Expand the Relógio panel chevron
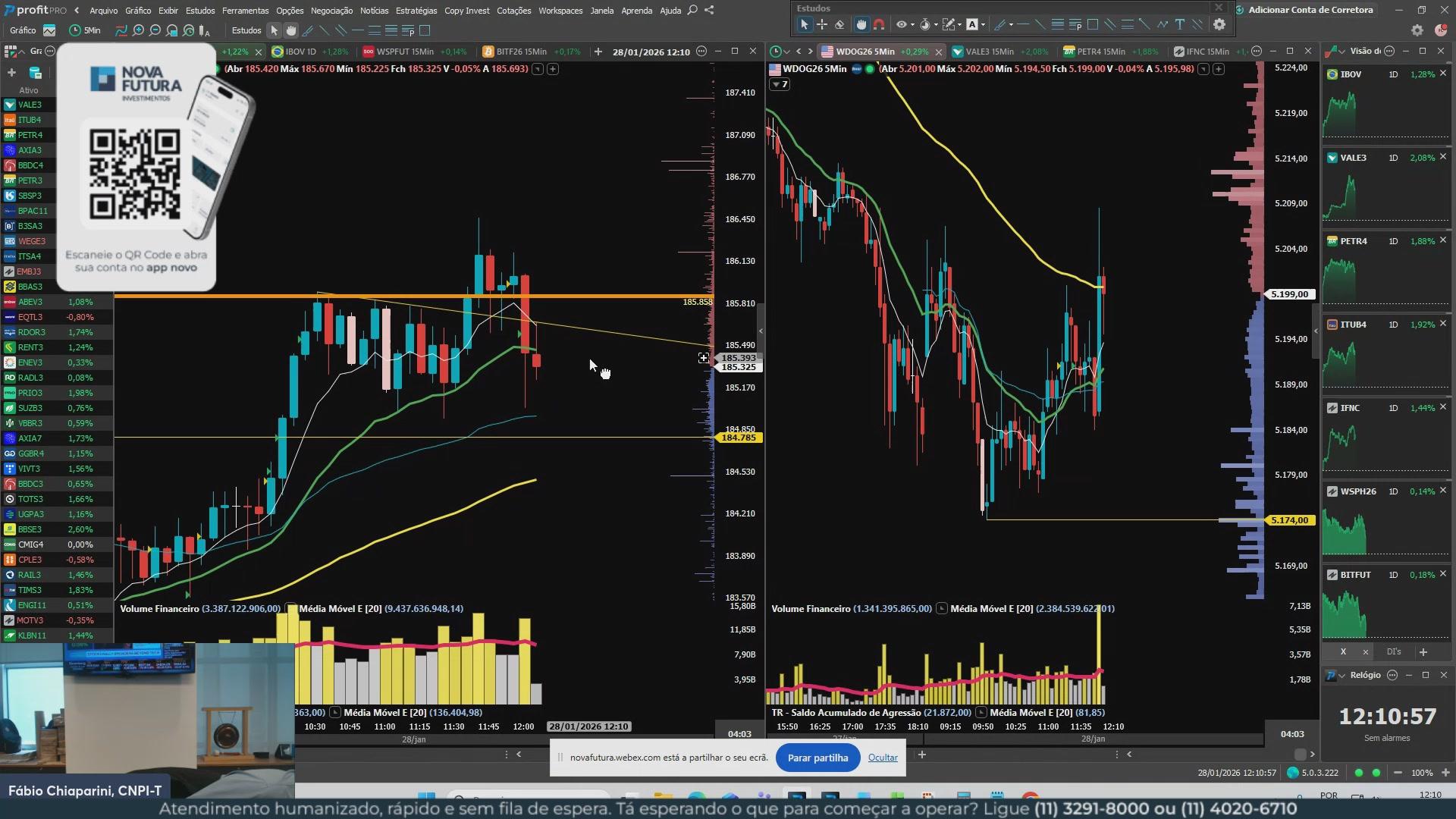This screenshot has width=1456, height=819. point(1342,675)
